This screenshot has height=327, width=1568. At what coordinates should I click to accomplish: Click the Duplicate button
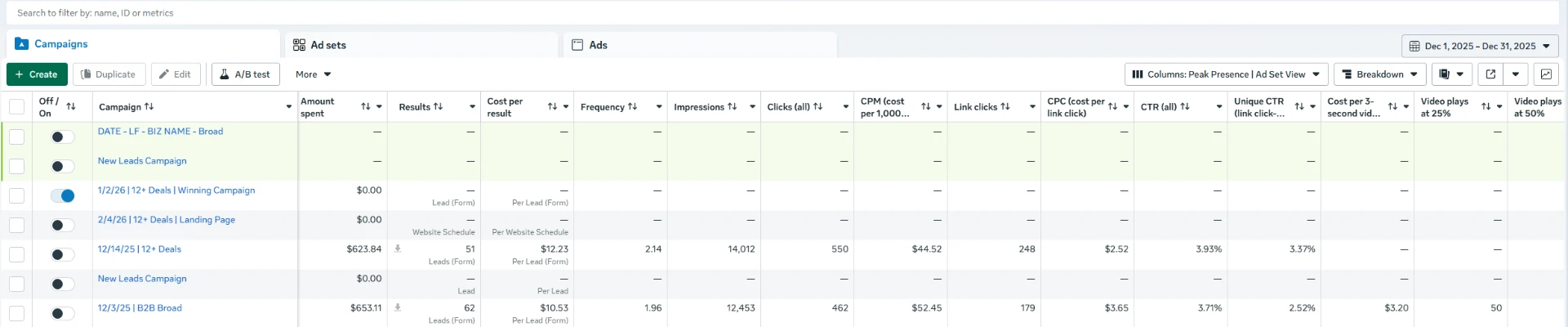109,74
